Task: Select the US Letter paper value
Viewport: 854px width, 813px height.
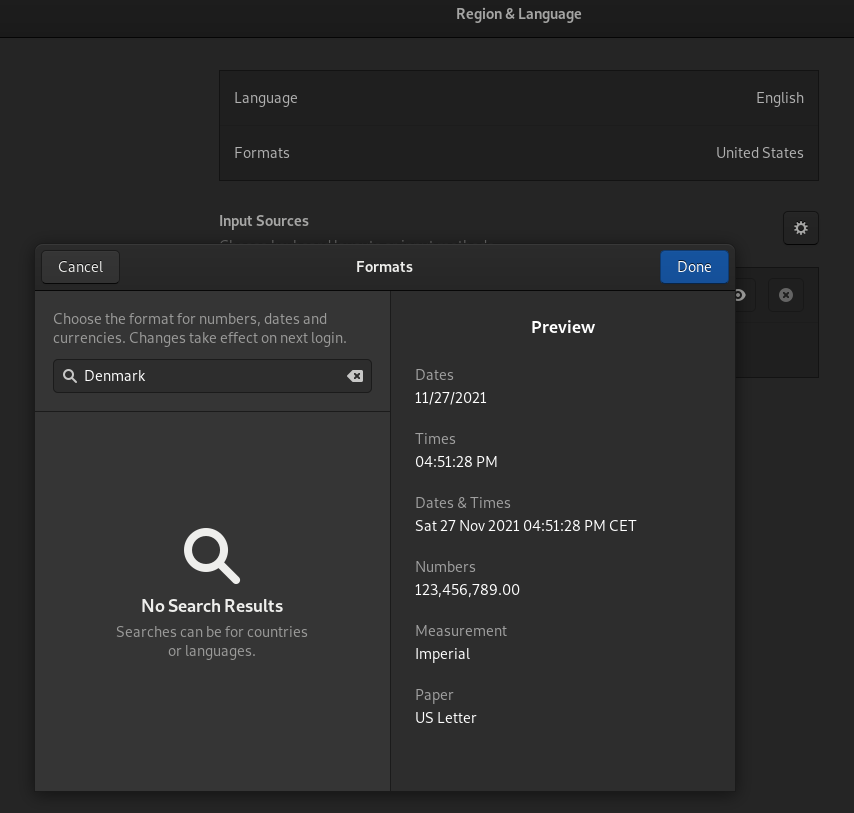Action: pyautogui.click(x=446, y=718)
